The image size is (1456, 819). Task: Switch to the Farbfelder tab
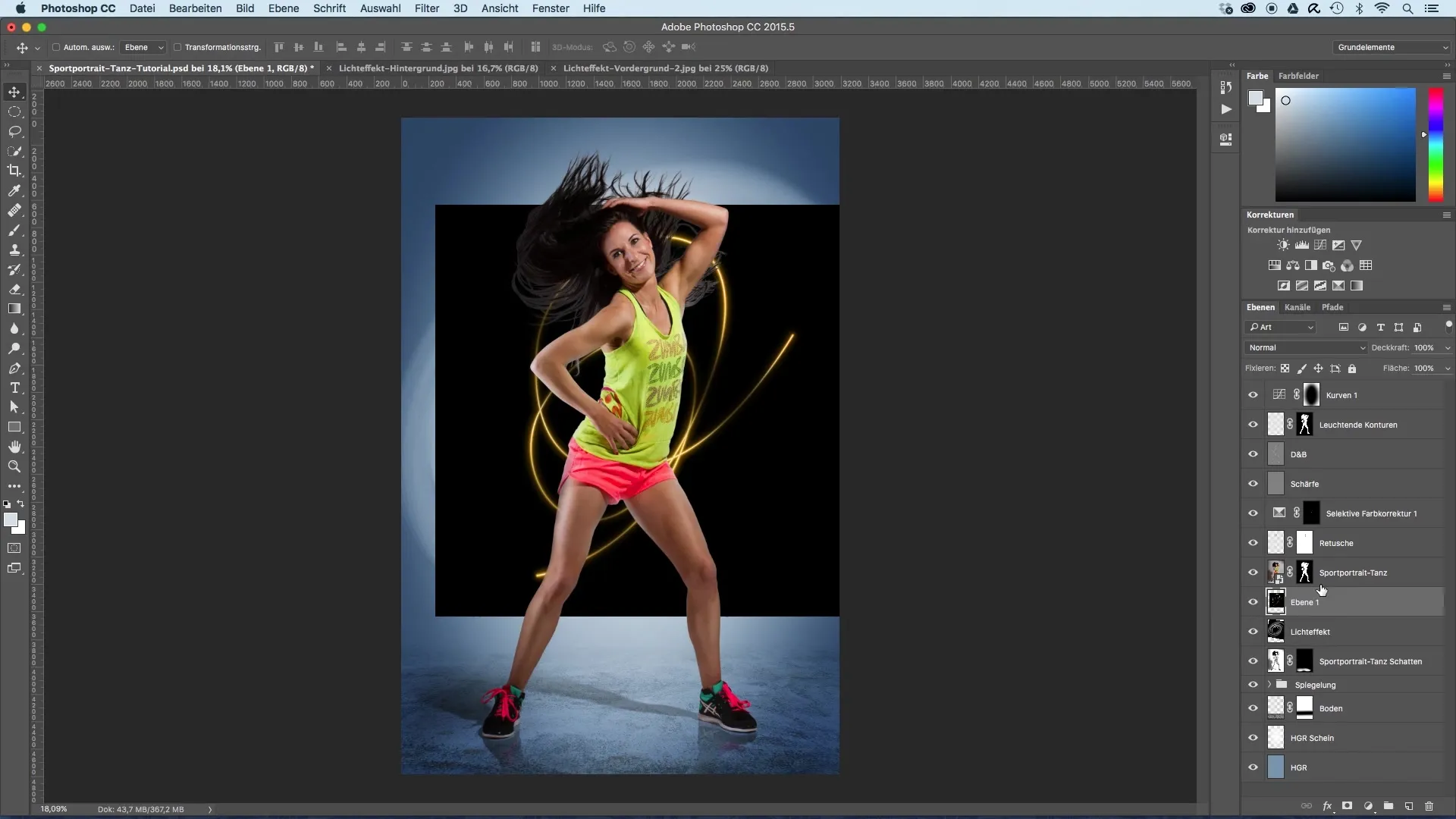pyautogui.click(x=1298, y=76)
